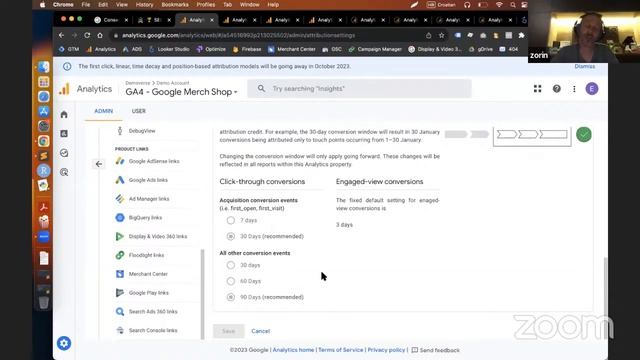
Task: Open Analytics Home icon in left rail
Action: [64, 115]
